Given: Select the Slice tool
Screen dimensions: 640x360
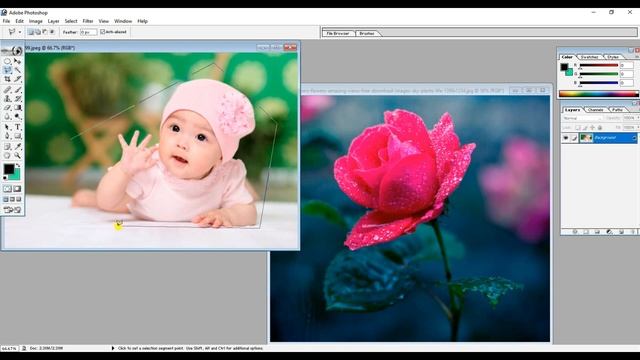Looking at the screenshot, I should [x=18, y=79].
